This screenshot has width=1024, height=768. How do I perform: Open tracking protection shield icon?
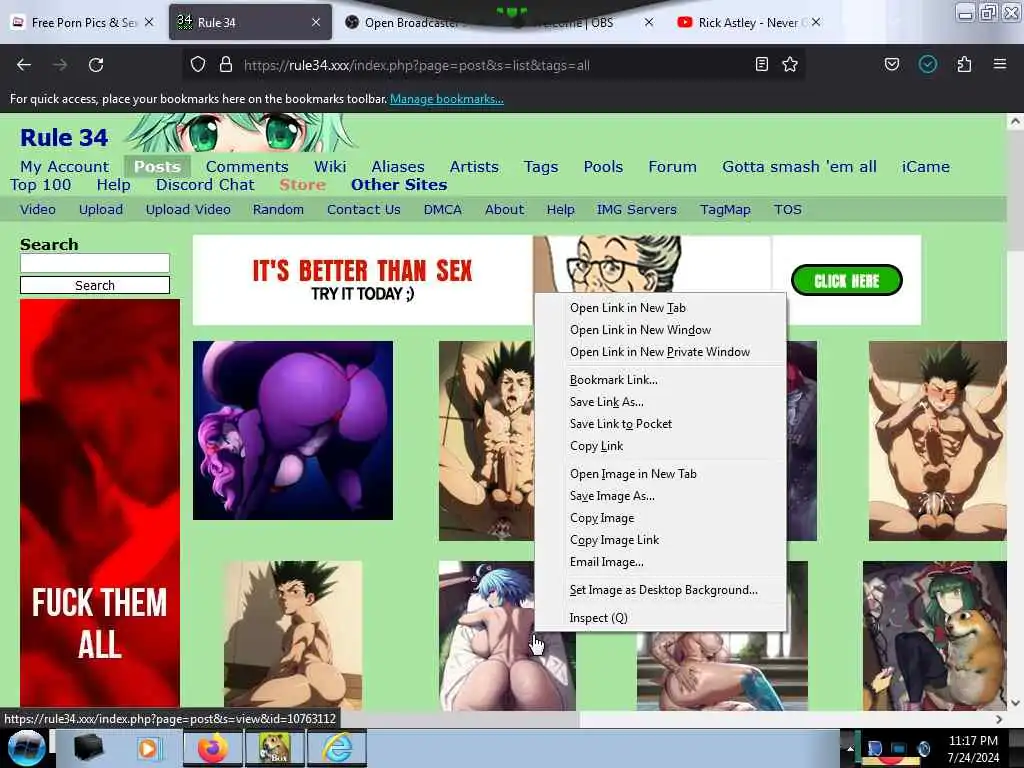(x=198, y=65)
